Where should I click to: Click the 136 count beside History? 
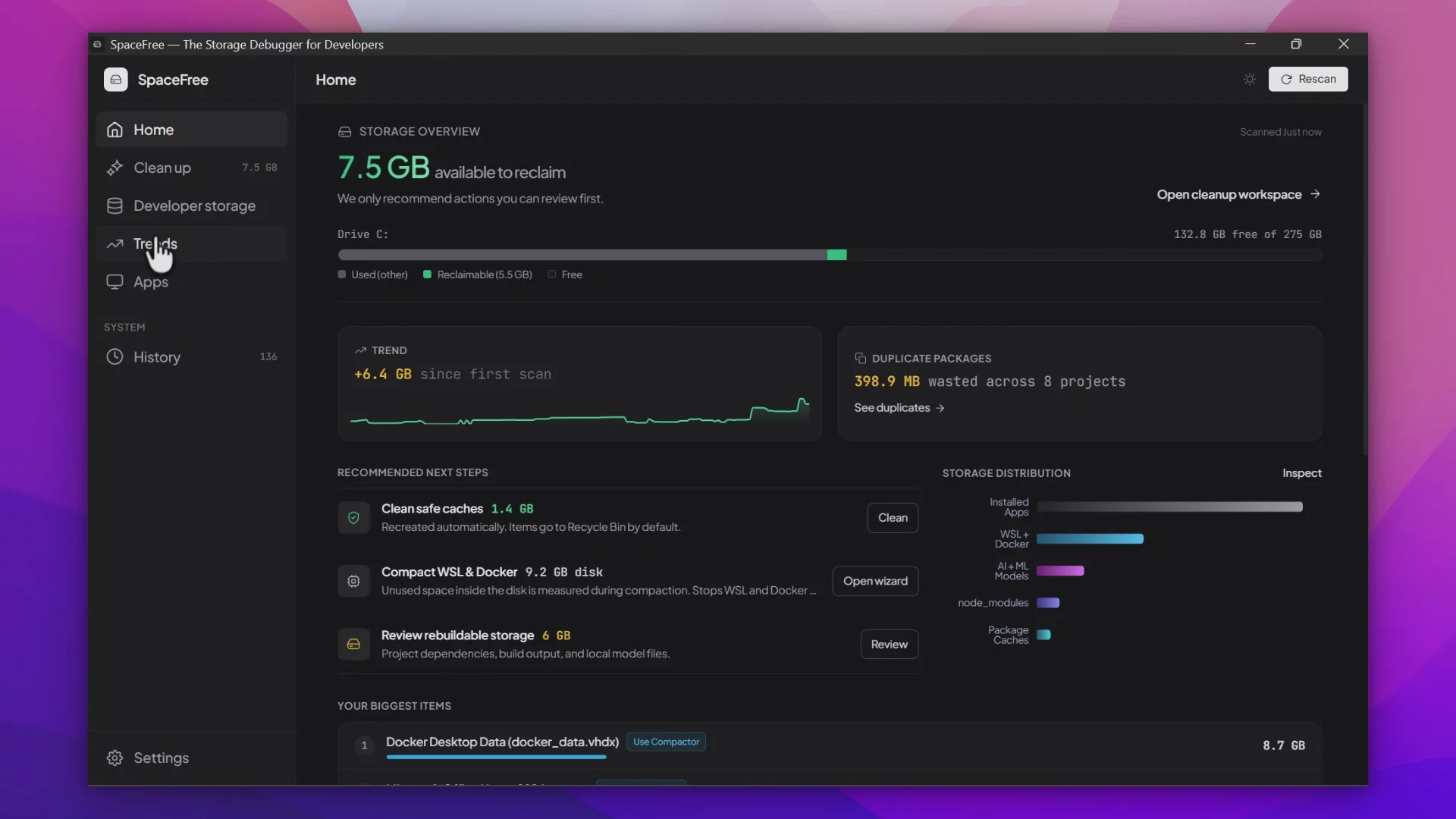click(x=268, y=356)
